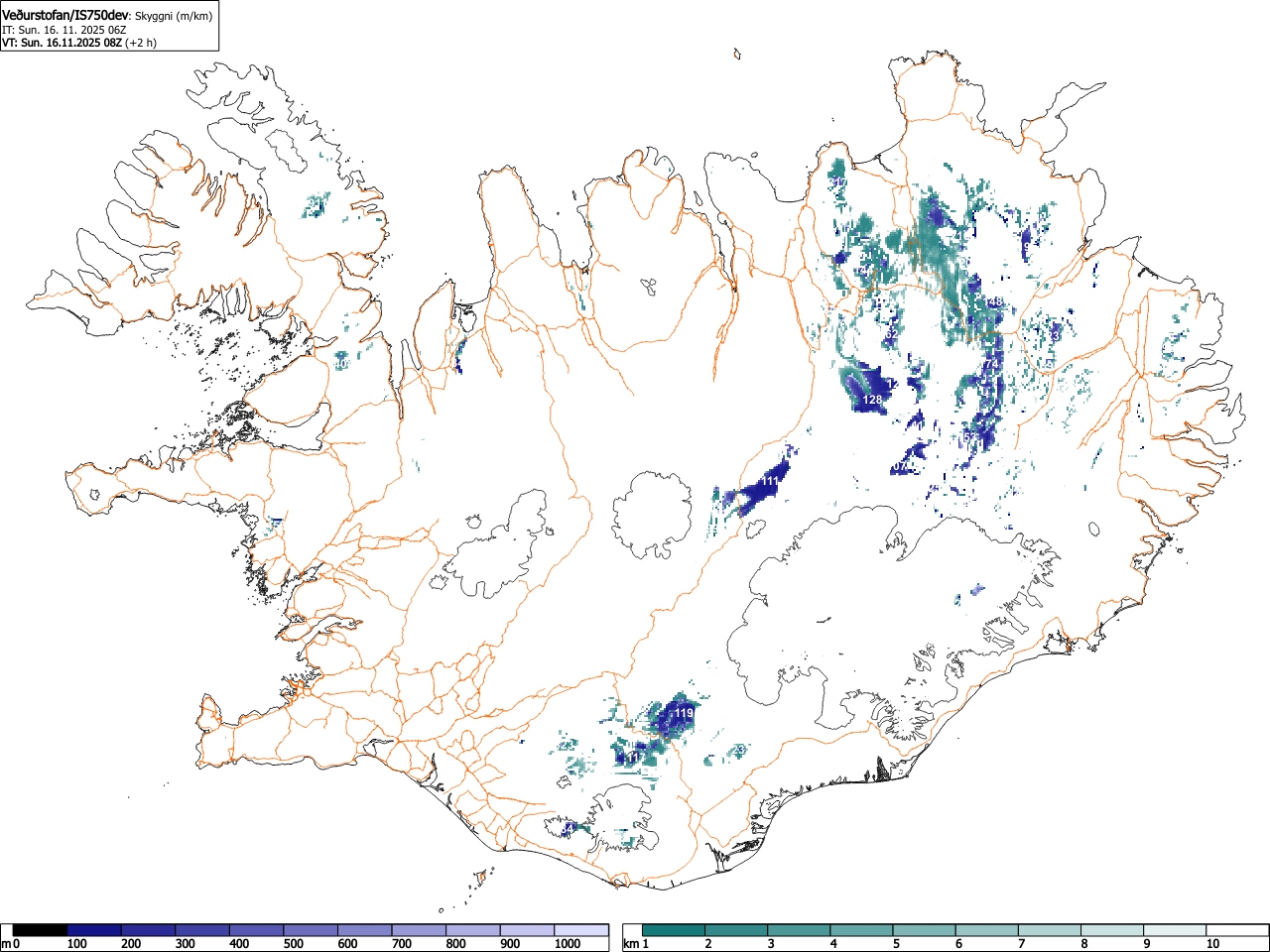Click the 0–100 m black legend swatch
Image resolution: width=1270 pixels, height=952 pixels.
click(x=40, y=930)
